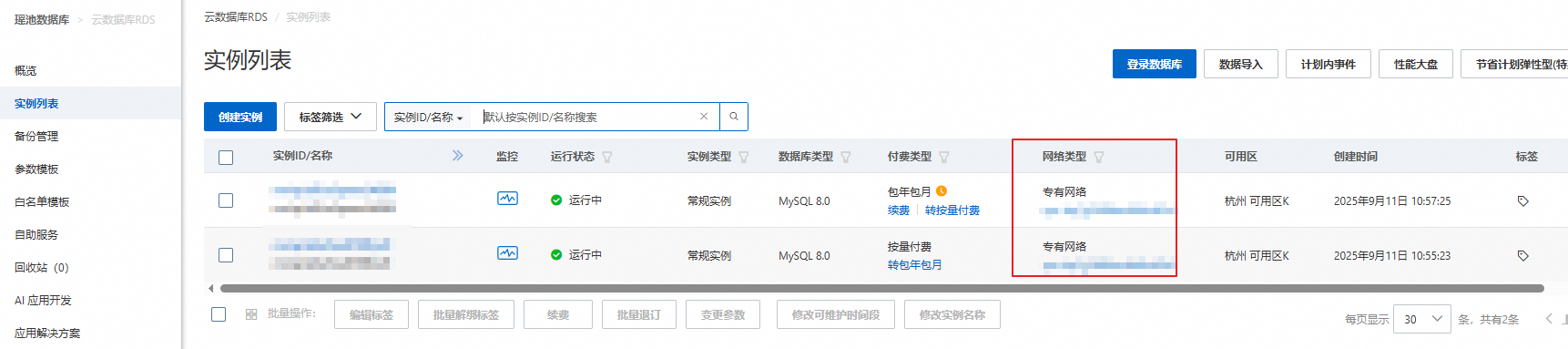Image resolution: width=1568 pixels, height=349 pixels.
Task: Open 参数模板 in the left menu
Action: (x=36, y=169)
